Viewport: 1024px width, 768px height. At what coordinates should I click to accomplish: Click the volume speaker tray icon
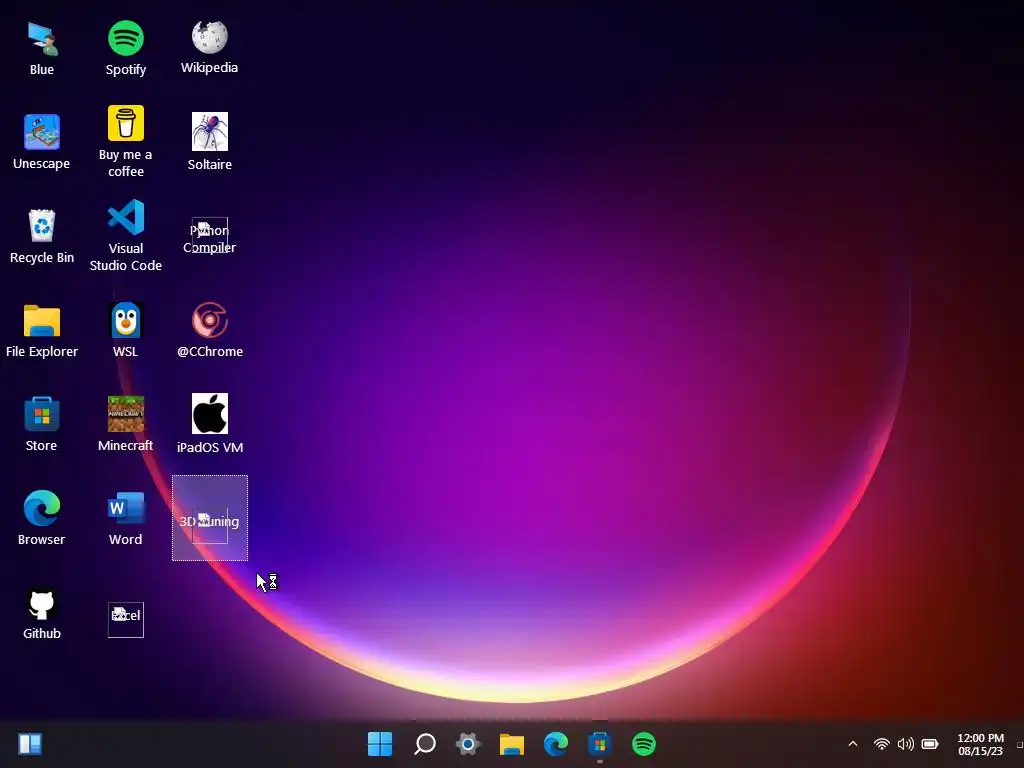click(x=906, y=744)
